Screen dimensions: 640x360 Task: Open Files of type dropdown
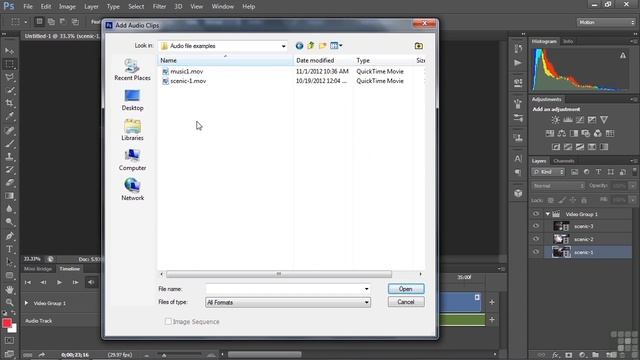click(x=288, y=302)
